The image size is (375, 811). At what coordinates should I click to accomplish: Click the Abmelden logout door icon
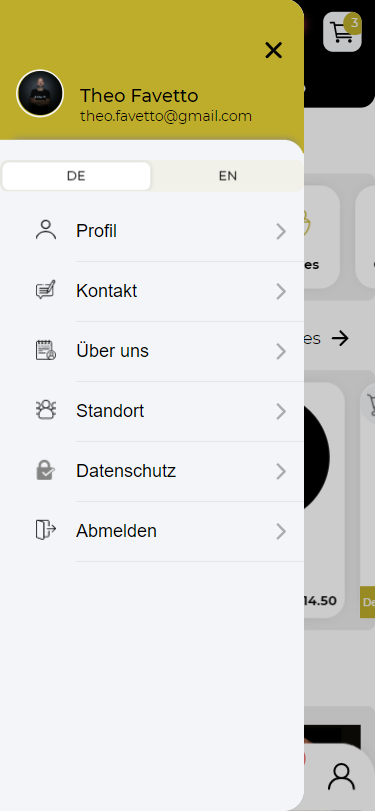pos(46,530)
